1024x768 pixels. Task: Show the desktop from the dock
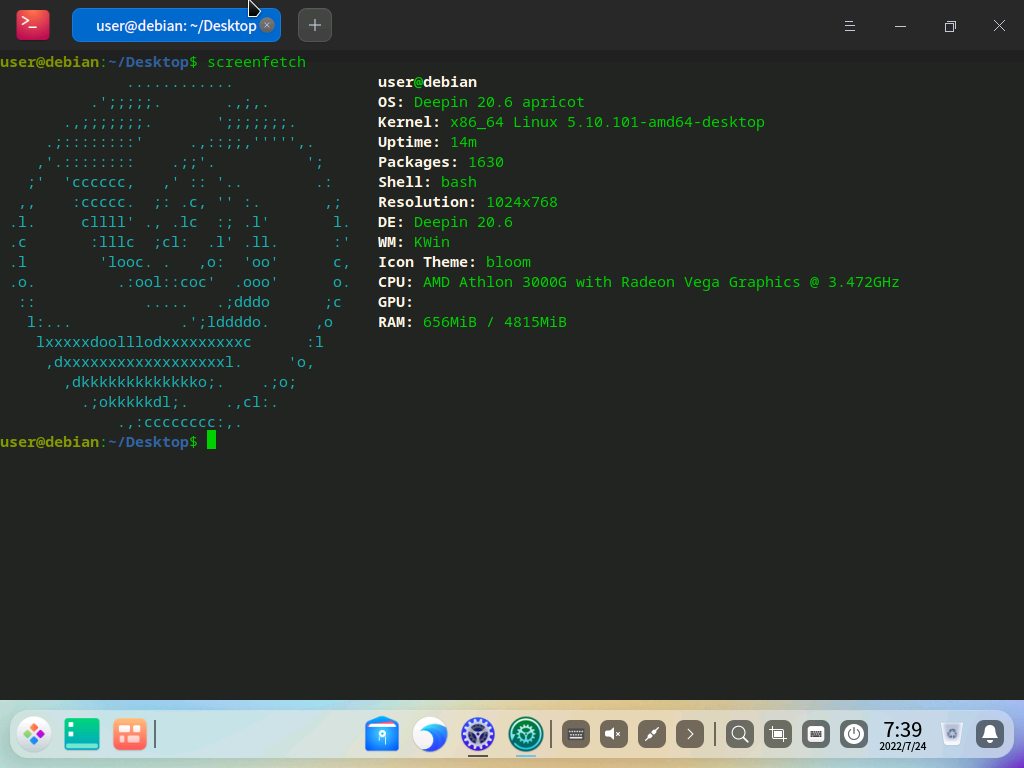click(x=82, y=735)
